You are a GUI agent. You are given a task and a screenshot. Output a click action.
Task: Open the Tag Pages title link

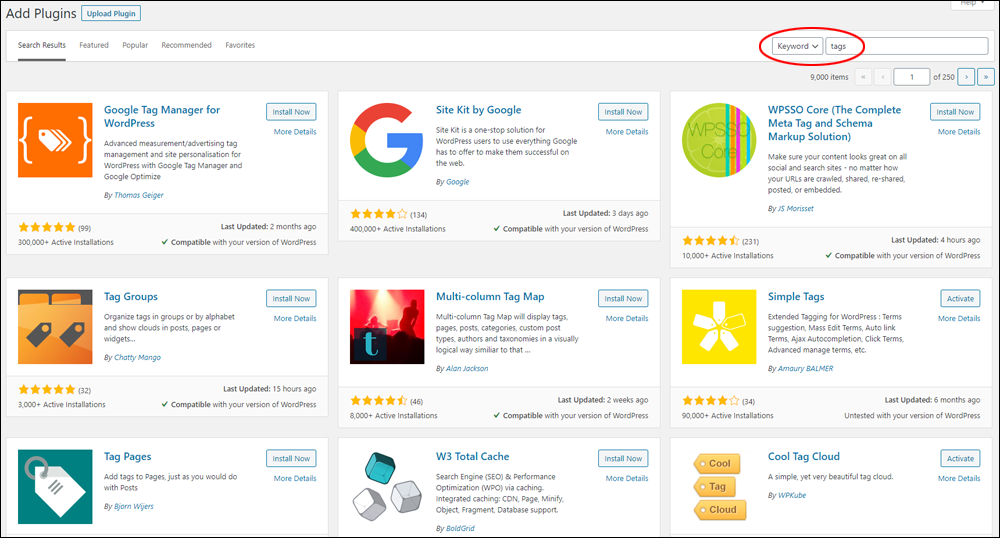click(128, 457)
